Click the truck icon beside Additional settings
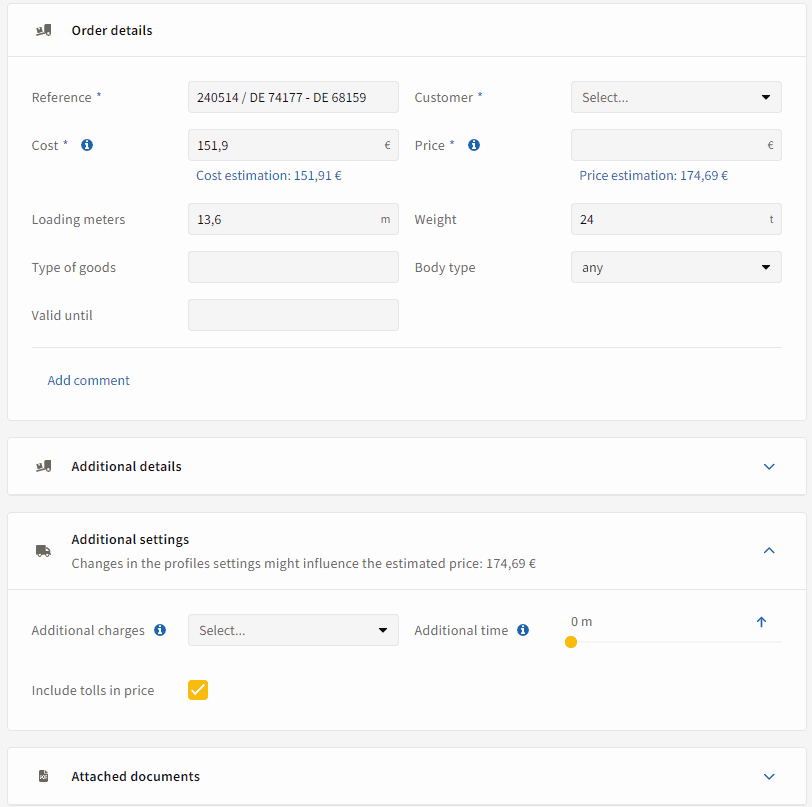Viewport: 812px width, 807px height. (43, 551)
